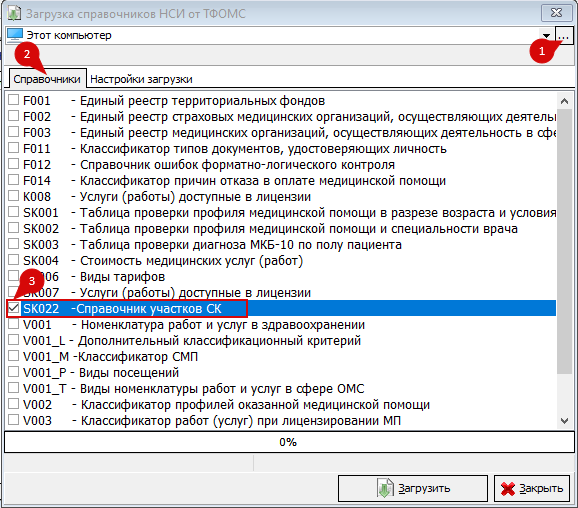Click the scrollbar down arrow in the list
Image resolution: width=578 pixels, height=508 pixels.
tap(564, 421)
